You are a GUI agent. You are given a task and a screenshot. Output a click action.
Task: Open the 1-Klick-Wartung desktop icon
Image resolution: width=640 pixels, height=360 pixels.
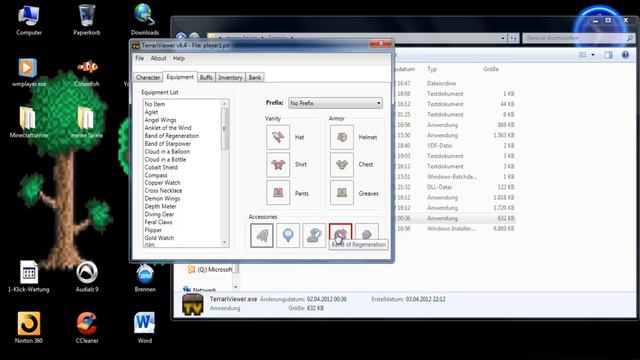point(29,277)
